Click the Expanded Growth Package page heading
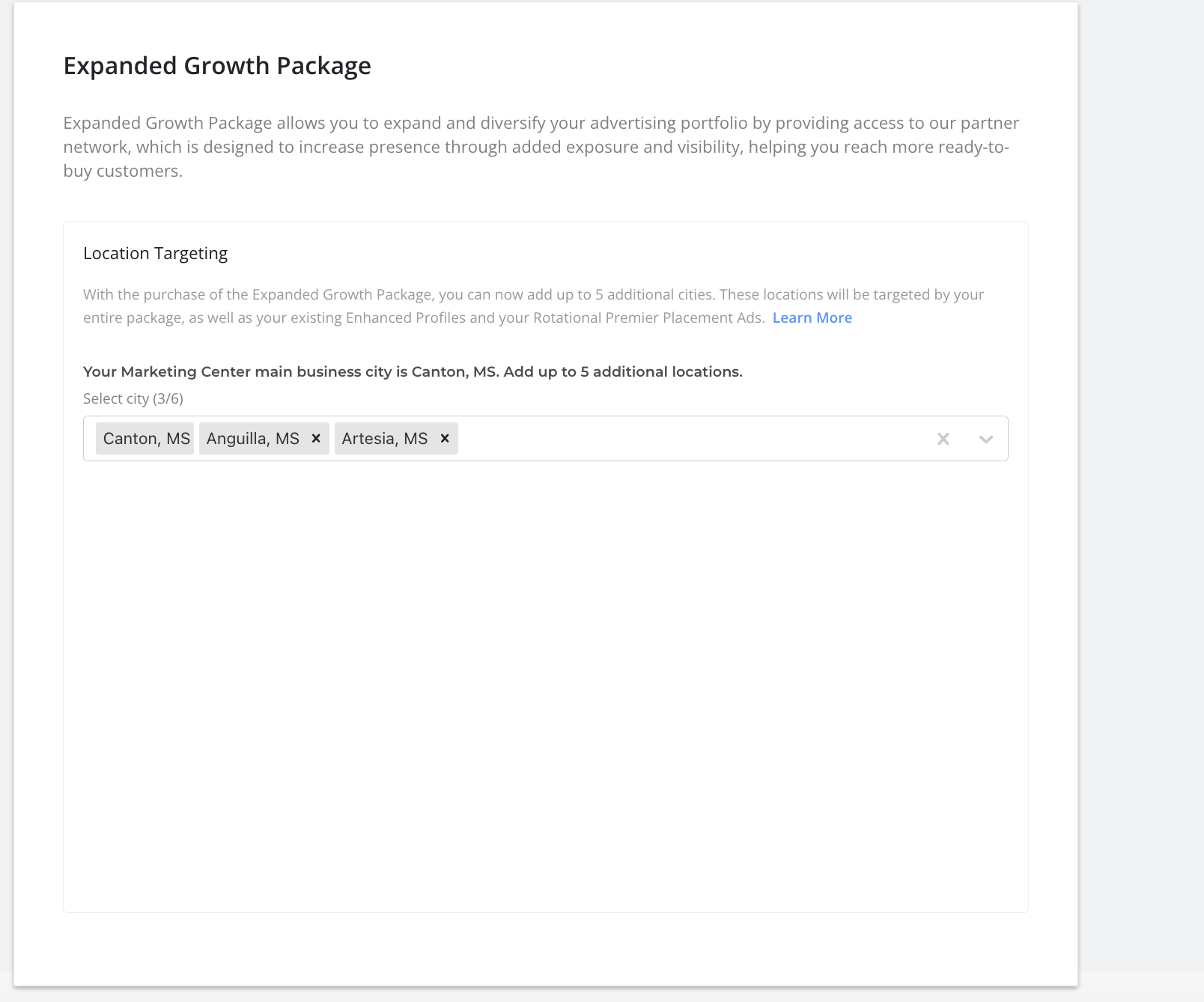The width and height of the screenshot is (1204, 1002). click(x=217, y=66)
